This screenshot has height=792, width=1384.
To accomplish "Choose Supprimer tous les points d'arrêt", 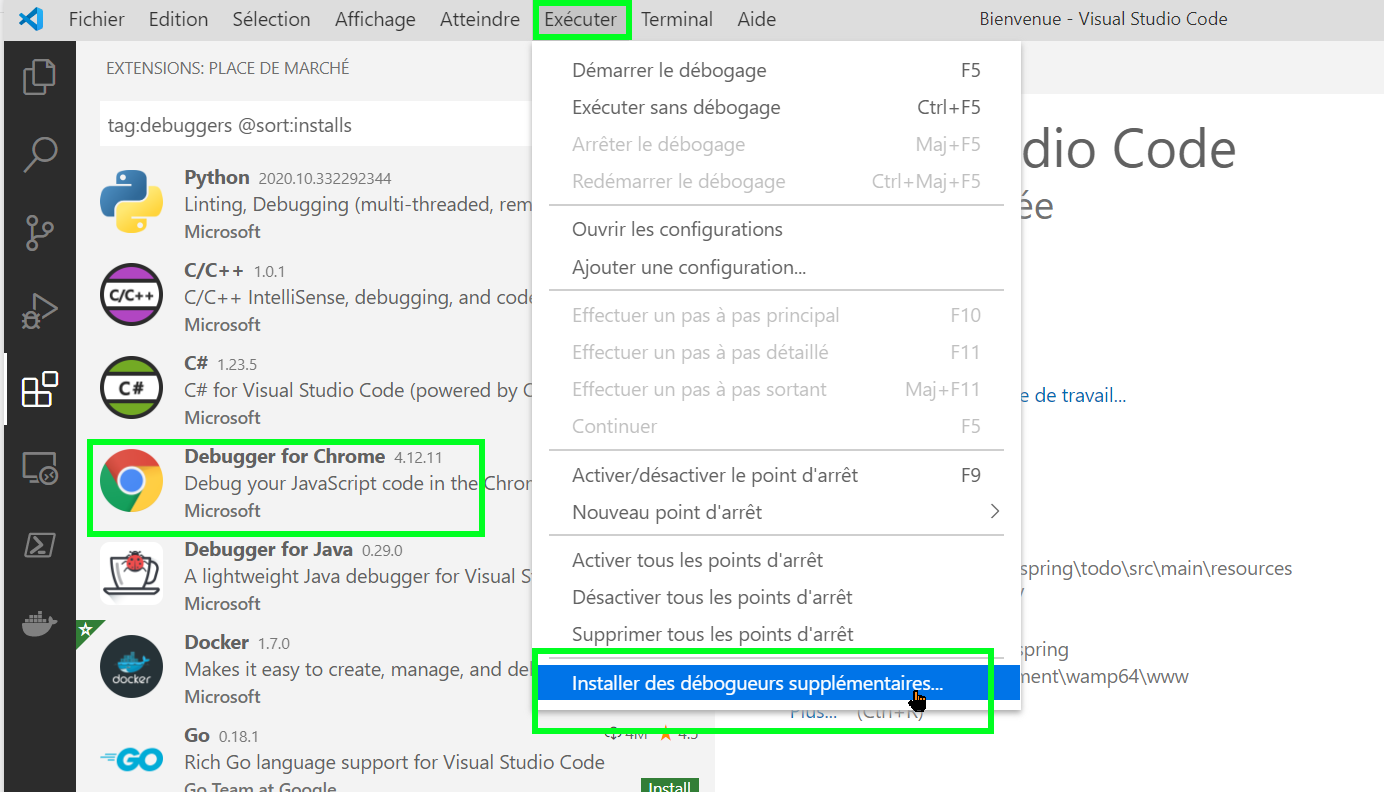I will [x=776, y=634].
